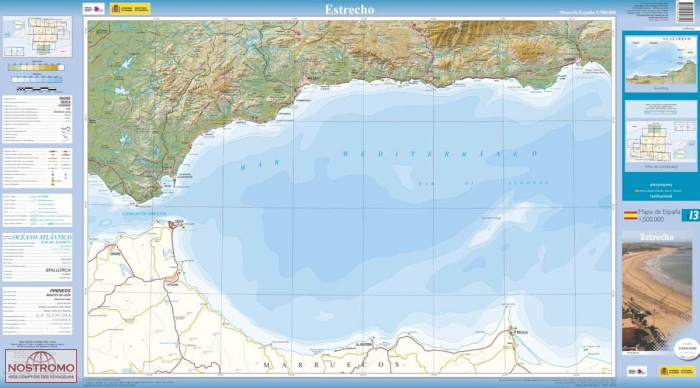
Task: Select the blue bathymetry depth color scale
Action: (x=37, y=79)
